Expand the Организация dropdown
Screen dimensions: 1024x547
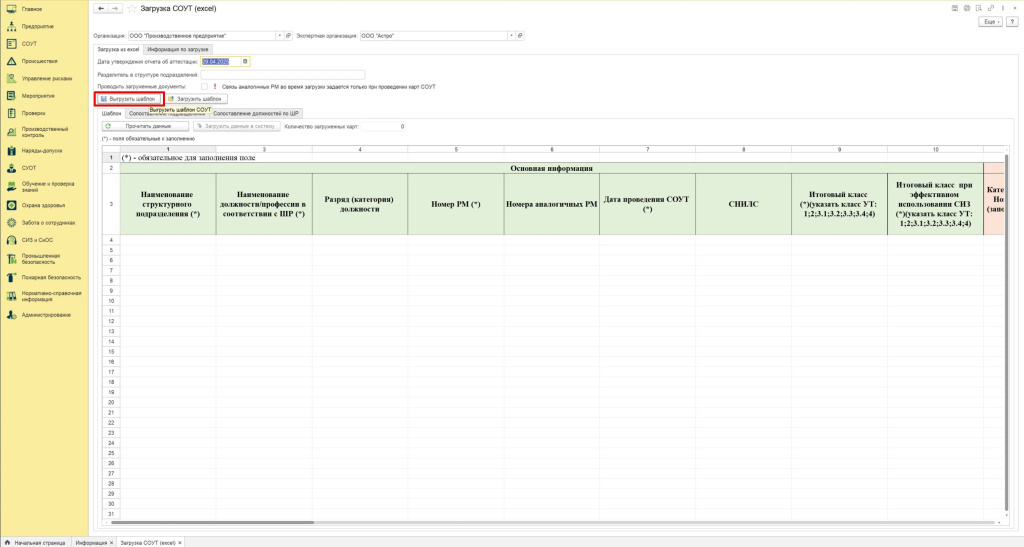280,36
